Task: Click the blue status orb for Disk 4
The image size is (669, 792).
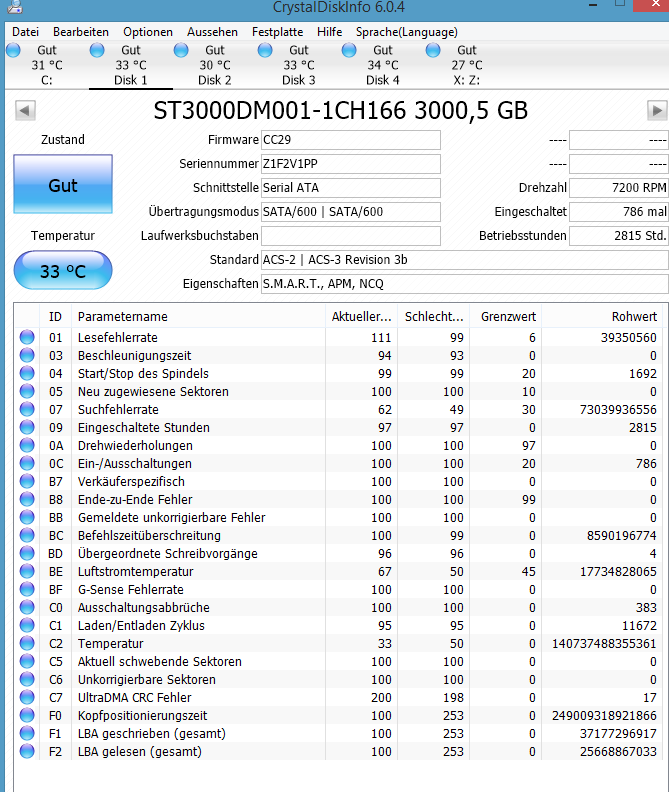Action: click(349, 50)
